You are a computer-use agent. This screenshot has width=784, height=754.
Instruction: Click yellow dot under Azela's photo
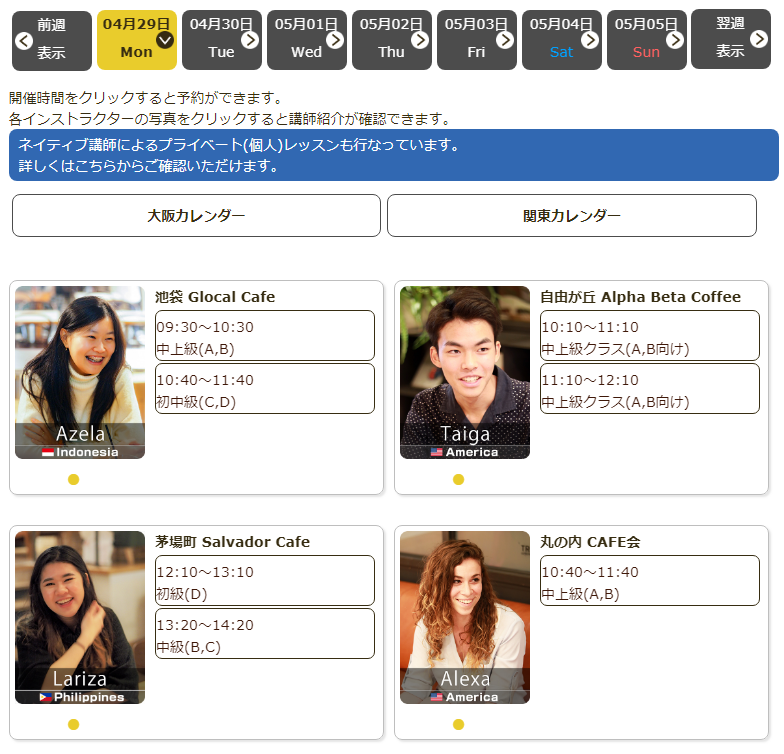[x=73, y=479]
